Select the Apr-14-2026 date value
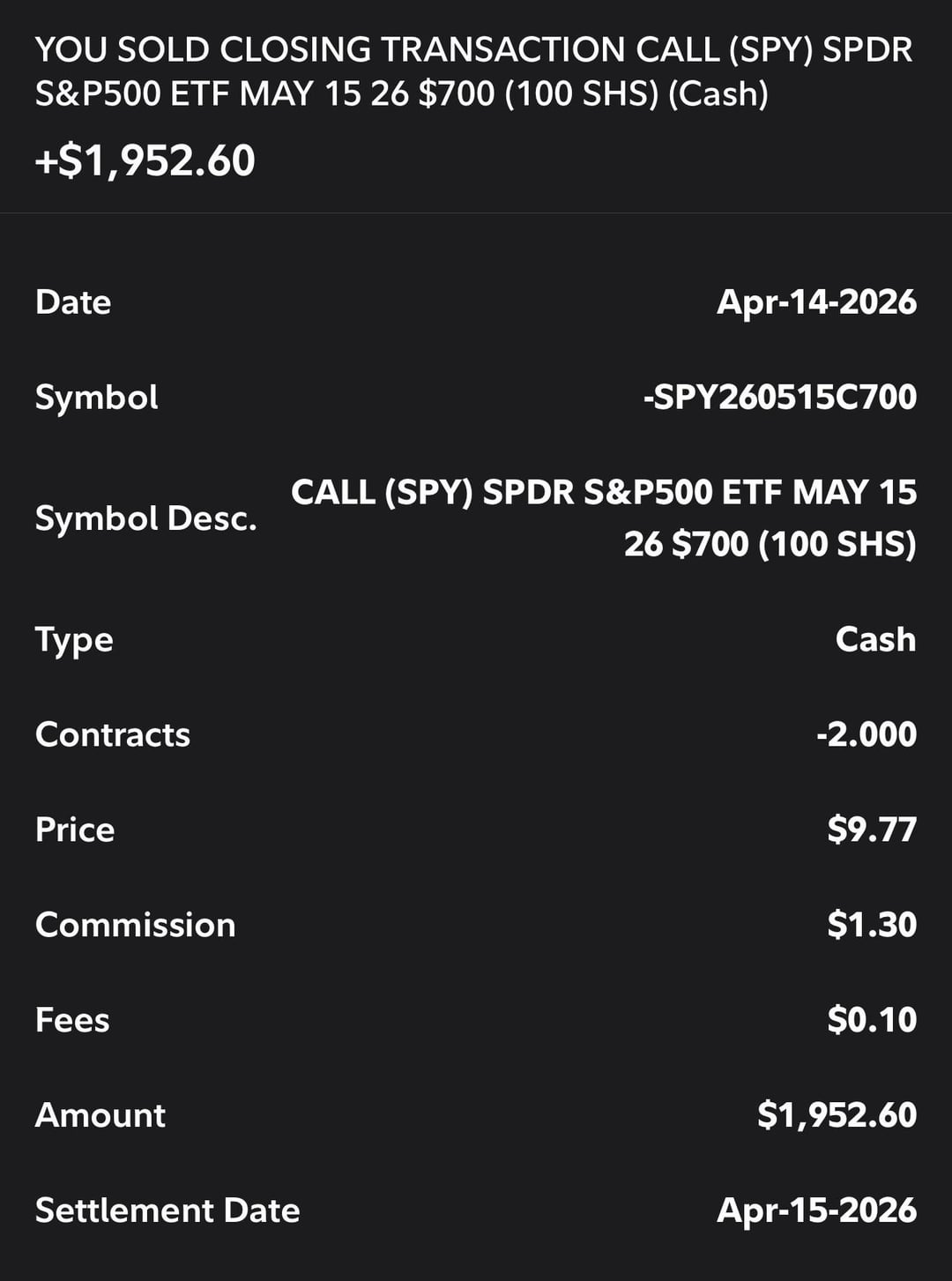 pyautogui.click(x=816, y=302)
